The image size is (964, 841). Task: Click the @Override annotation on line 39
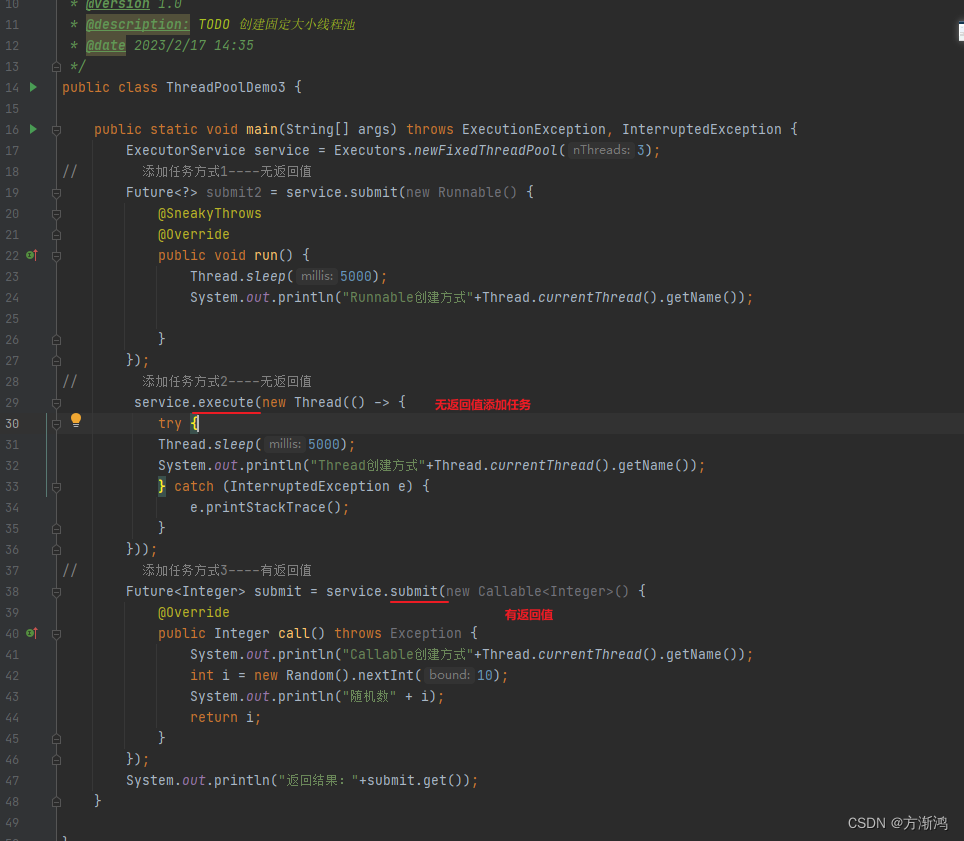click(x=194, y=612)
